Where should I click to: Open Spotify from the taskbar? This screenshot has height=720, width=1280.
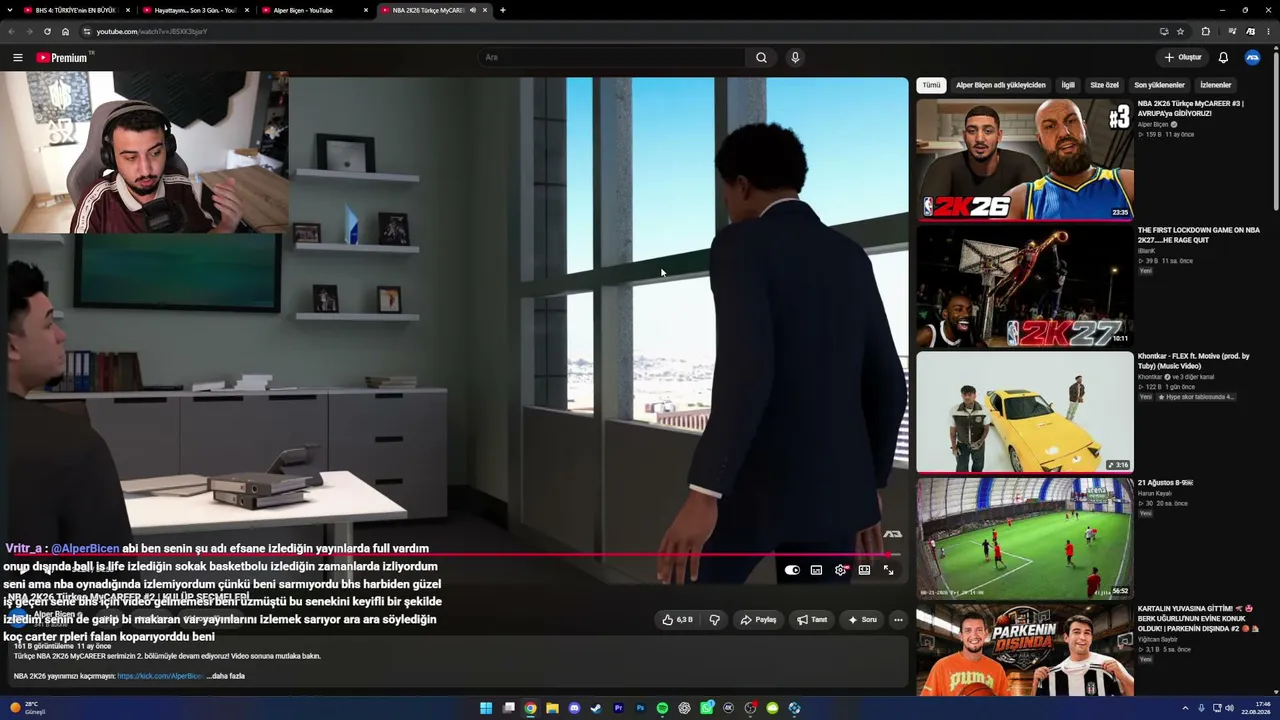click(662, 708)
